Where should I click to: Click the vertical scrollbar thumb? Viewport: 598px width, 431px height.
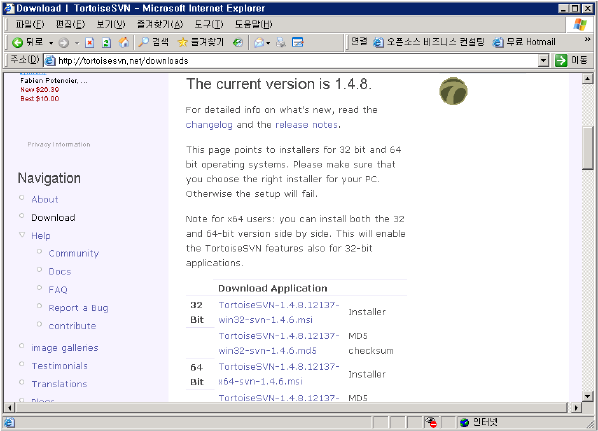click(x=587, y=148)
